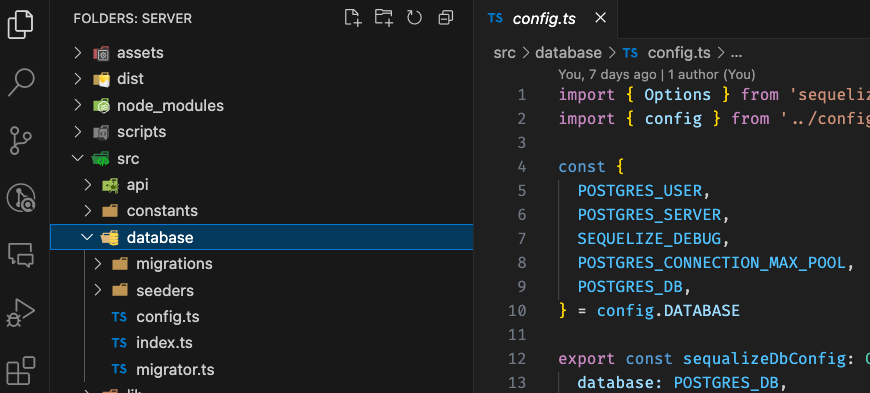The width and height of the screenshot is (870, 393).
Task: Collapse the database folder chevron
Action: 87,238
